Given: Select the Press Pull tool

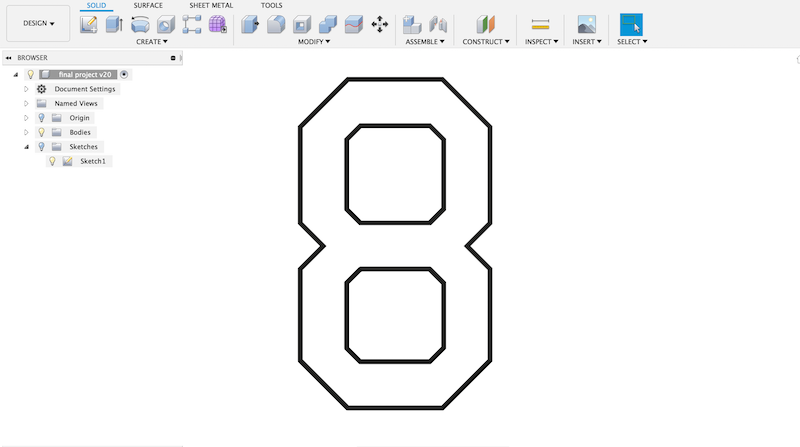Looking at the screenshot, I should (x=250, y=24).
